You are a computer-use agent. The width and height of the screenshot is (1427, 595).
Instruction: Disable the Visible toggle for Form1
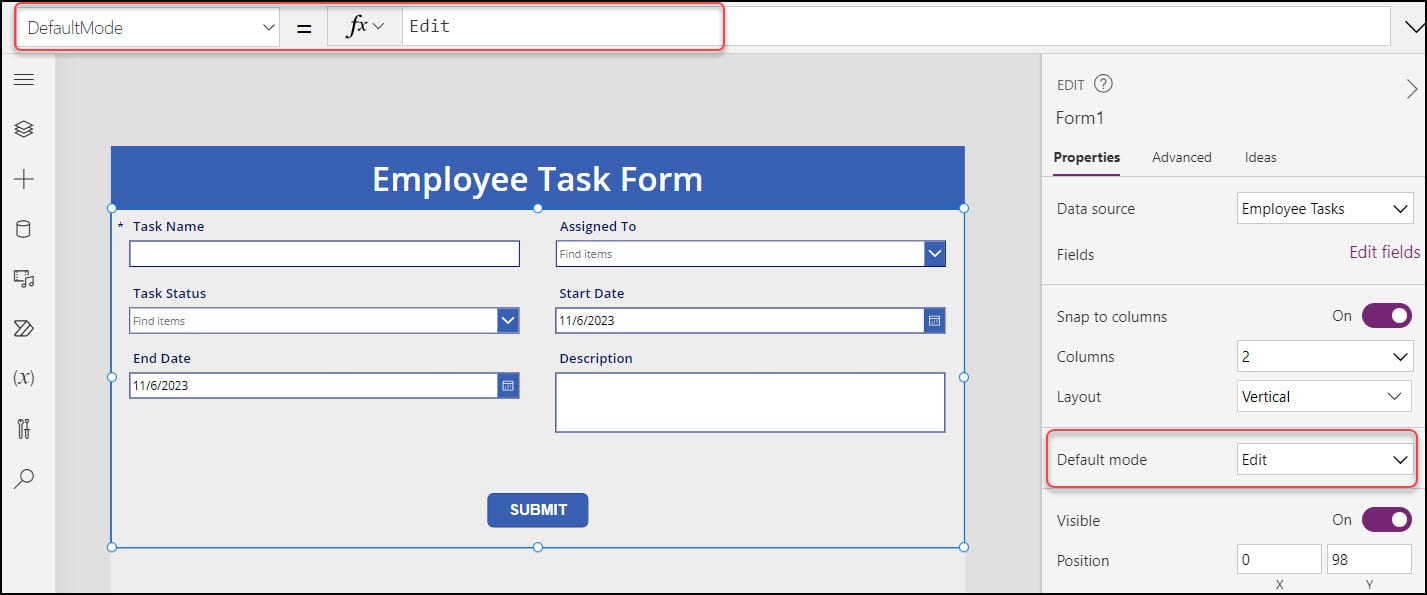pyautogui.click(x=1386, y=519)
